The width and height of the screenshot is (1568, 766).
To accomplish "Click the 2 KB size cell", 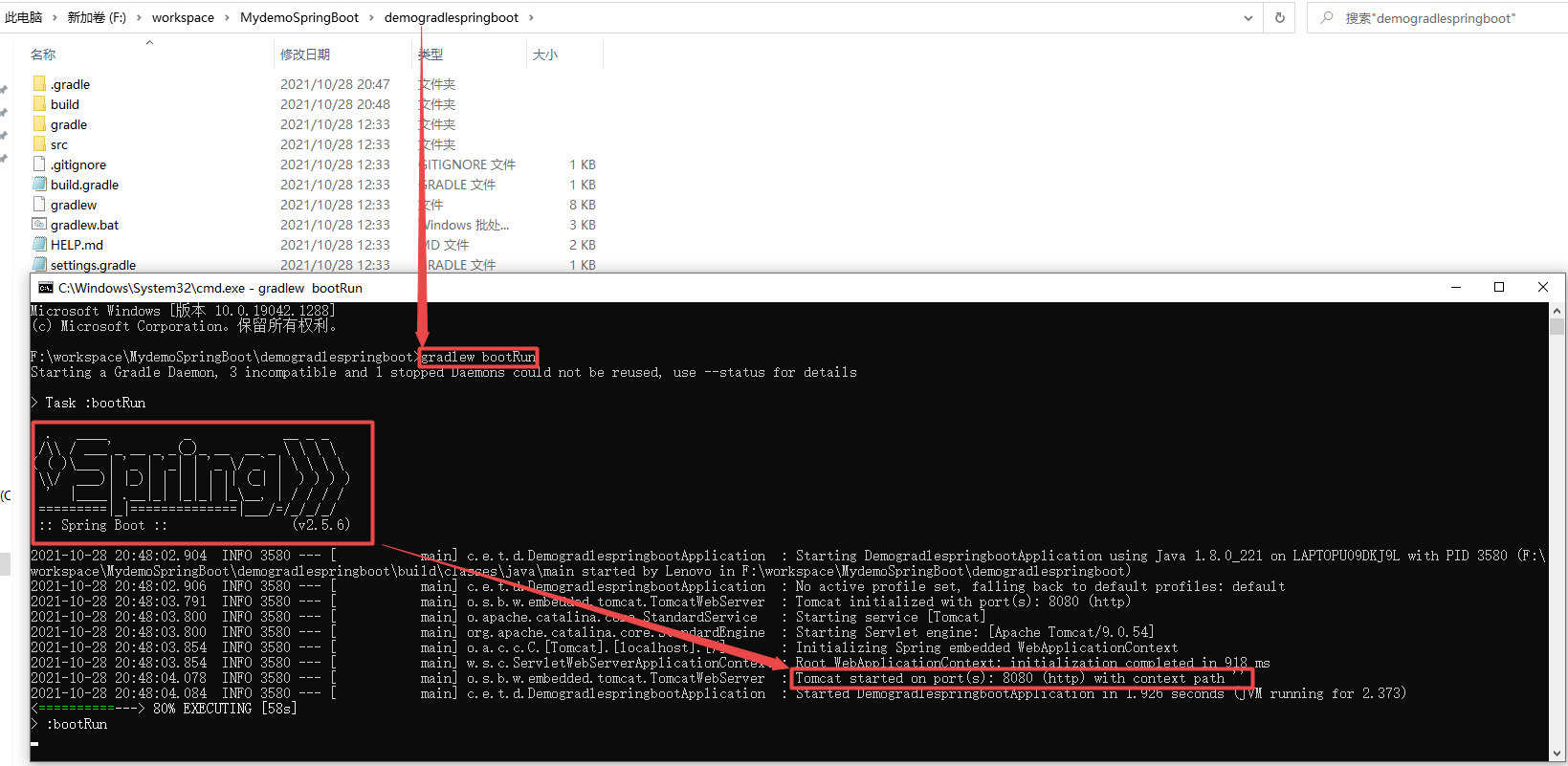I will pyautogui.click(x=583, y=245).
